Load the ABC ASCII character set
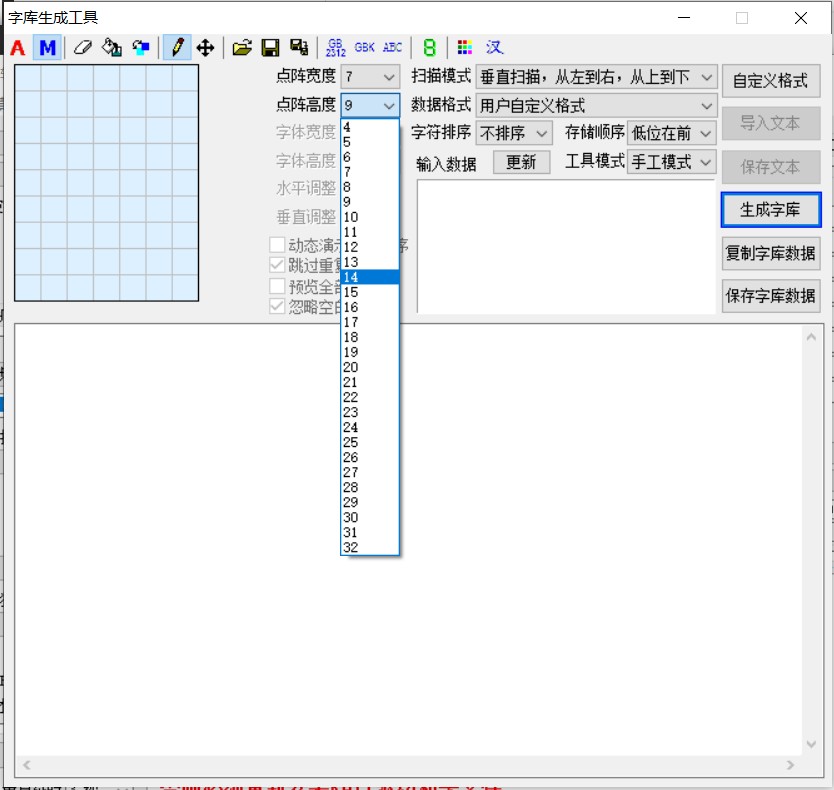The width and height of the screenshot is (834, 790). pyautogui.click(x=393, y=48)
